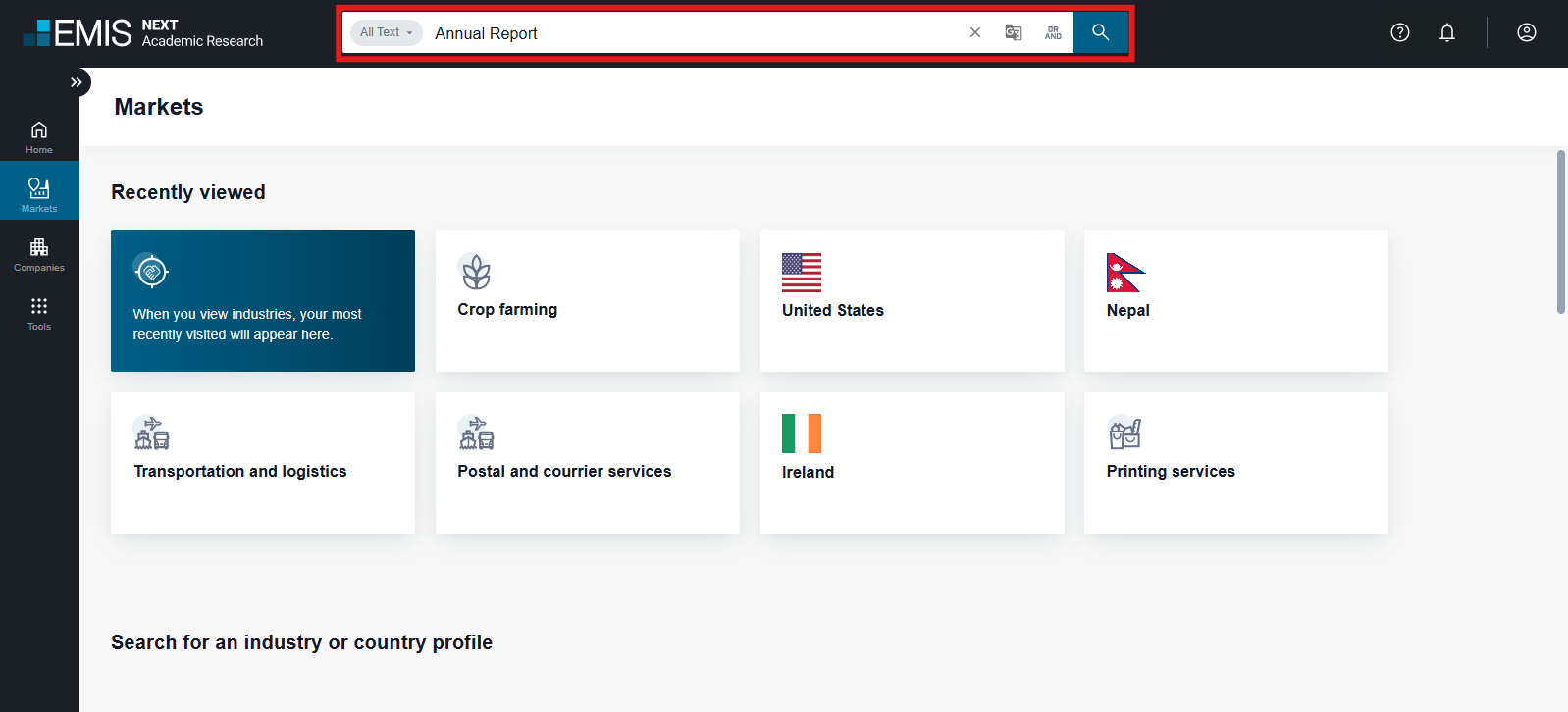Go to Home in sidebar
This screenshot has height=712, width=1568.
[39, 137]
